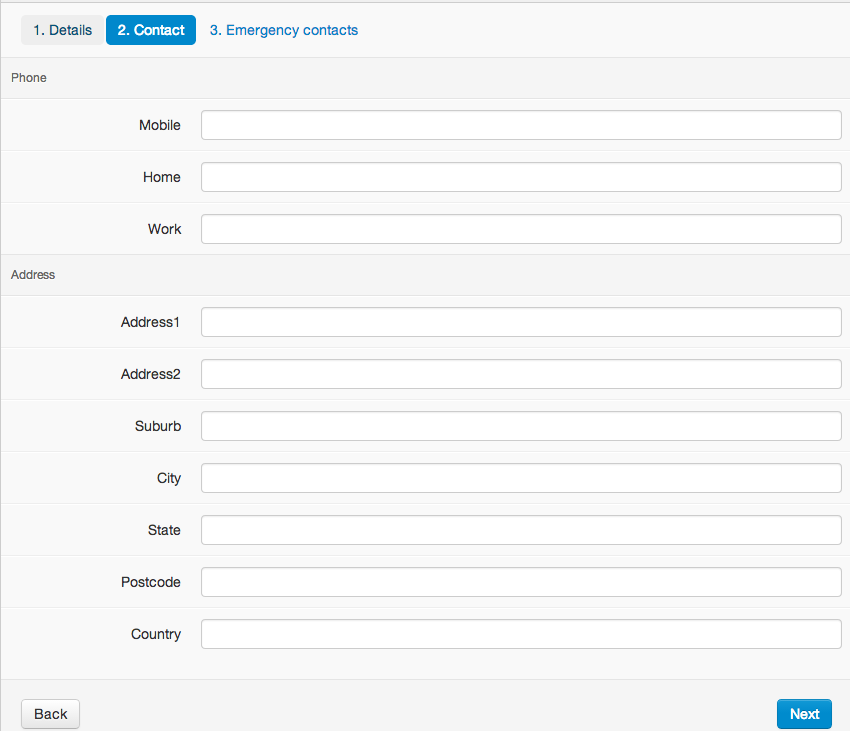
Task: Click the Address section header
Action: [x=33, y=274]
